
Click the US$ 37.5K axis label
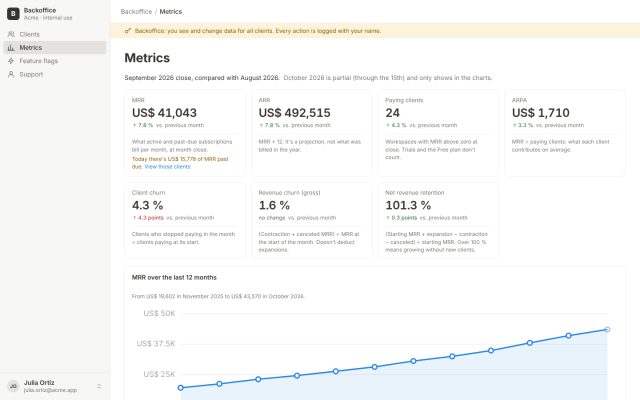(x=156, y=344)
